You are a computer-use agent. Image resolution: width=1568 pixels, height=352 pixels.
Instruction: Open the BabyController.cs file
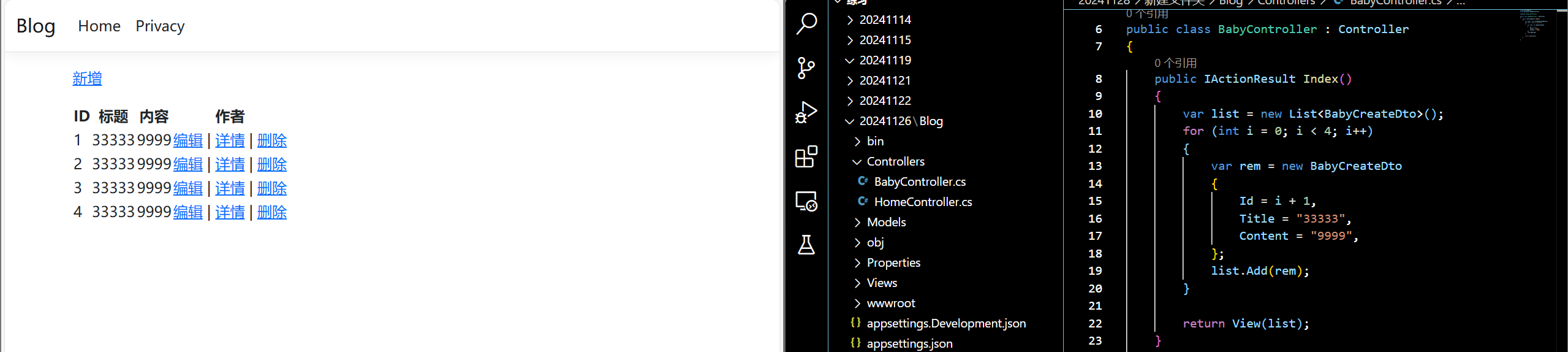pos(919,182)
